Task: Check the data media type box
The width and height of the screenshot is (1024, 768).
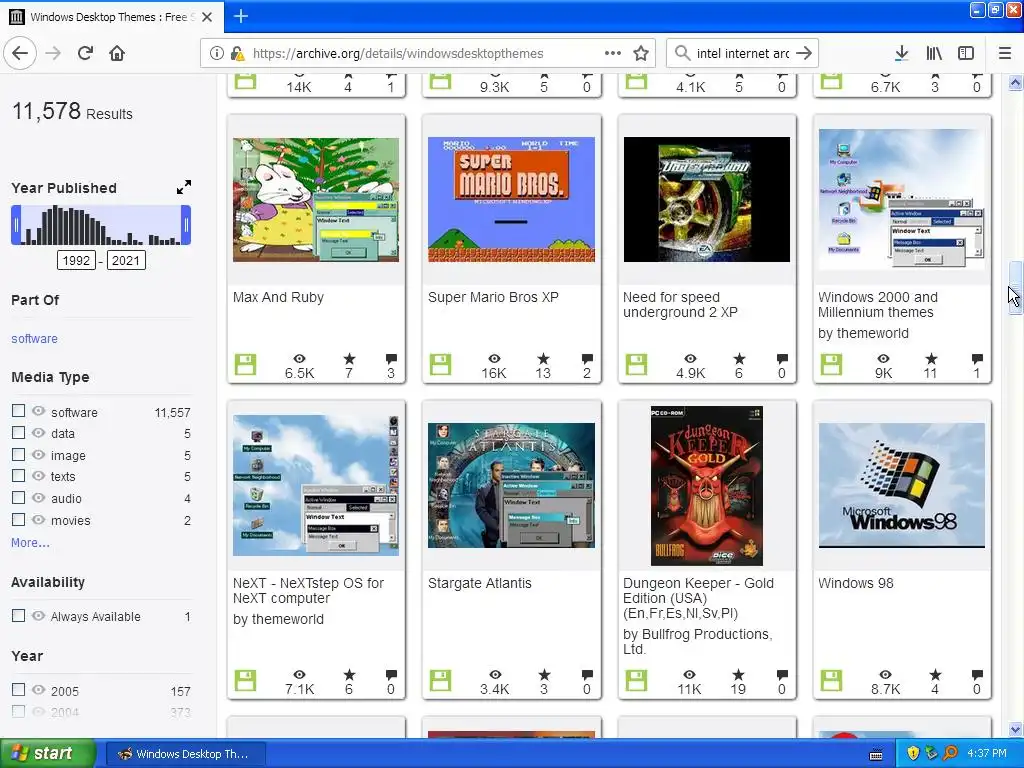Action: [18, 432]
